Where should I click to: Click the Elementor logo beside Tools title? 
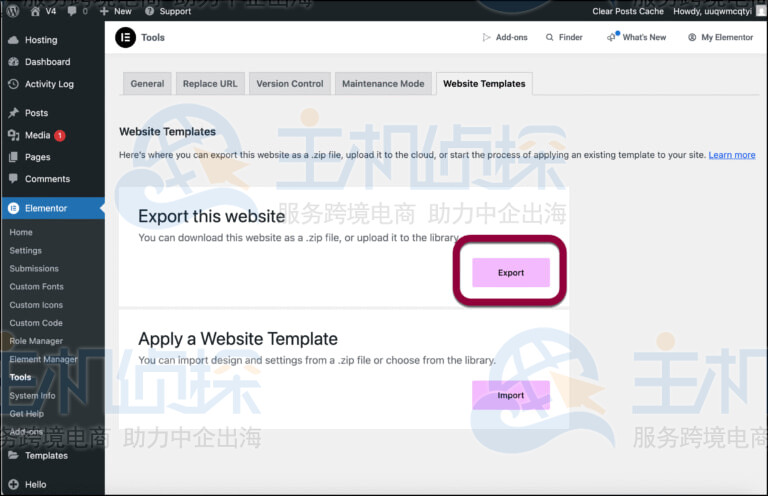coord(125,37)
